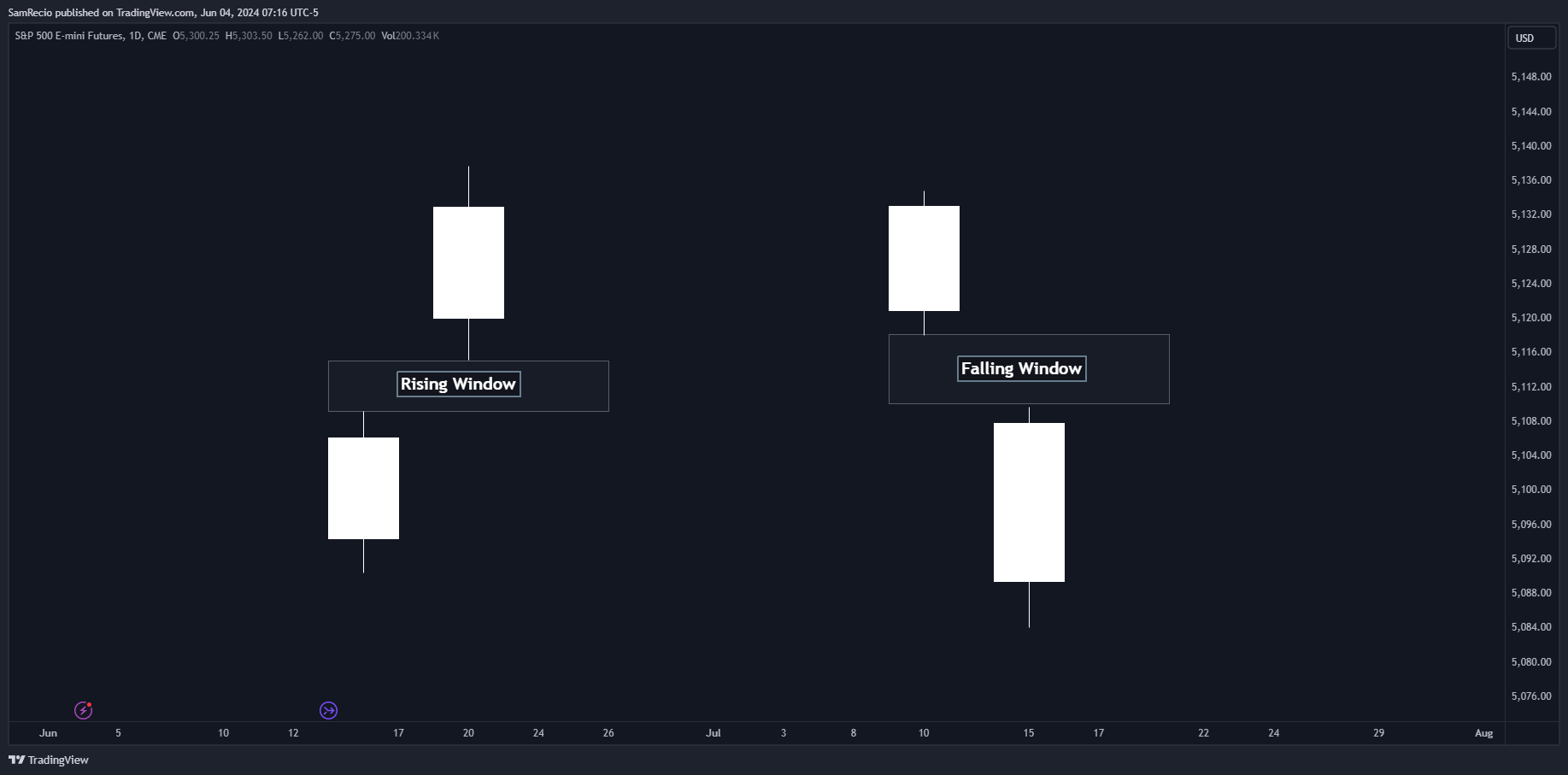Click the candle above the Falling Window

(924, 258)
